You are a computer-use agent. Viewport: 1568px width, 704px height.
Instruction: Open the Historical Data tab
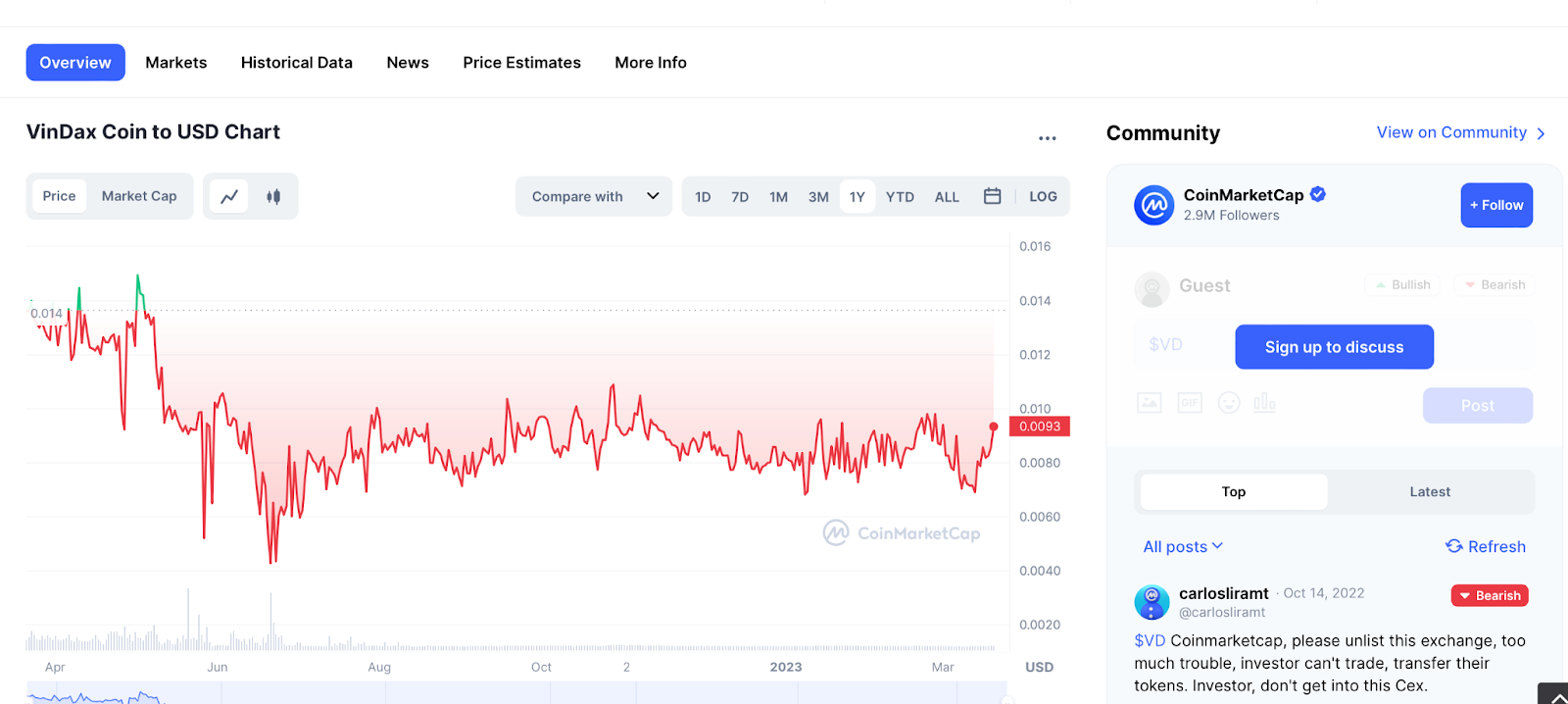click(x=296, y=63)
